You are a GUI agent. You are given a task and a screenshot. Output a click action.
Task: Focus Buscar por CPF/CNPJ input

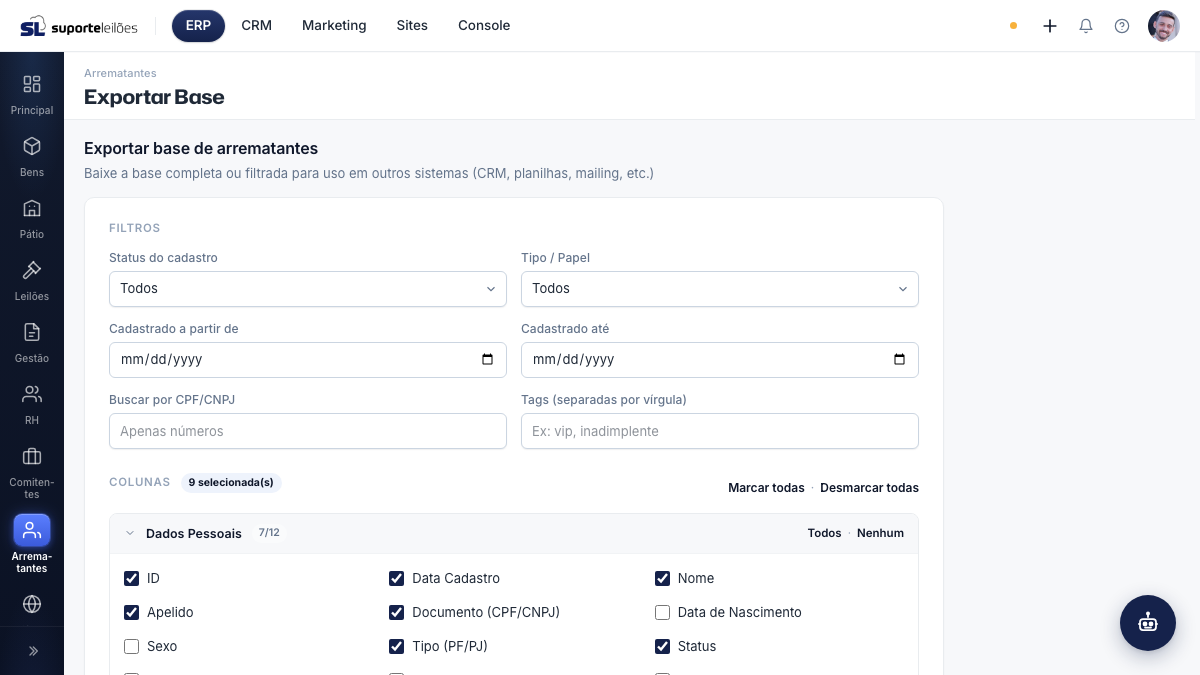(x=308, y=431)
